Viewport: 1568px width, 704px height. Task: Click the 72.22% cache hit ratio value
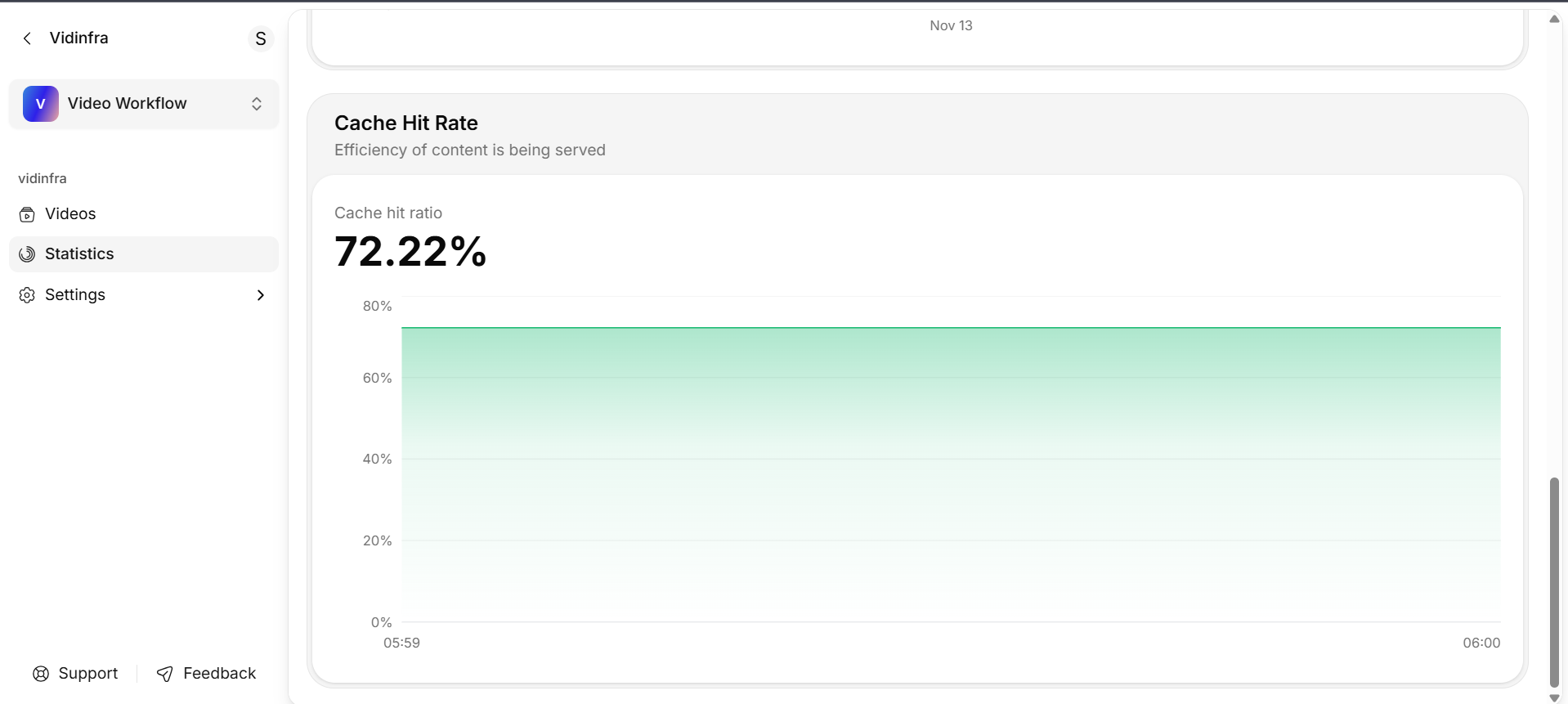[x=410, y=251]
